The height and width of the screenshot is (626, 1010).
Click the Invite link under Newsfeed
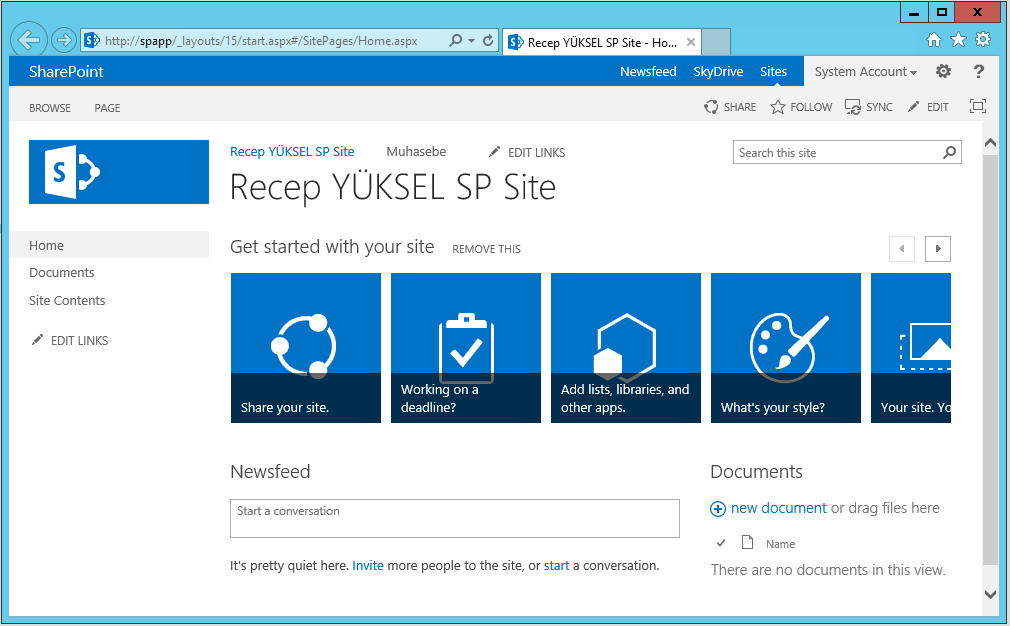[x=368, y=565]
